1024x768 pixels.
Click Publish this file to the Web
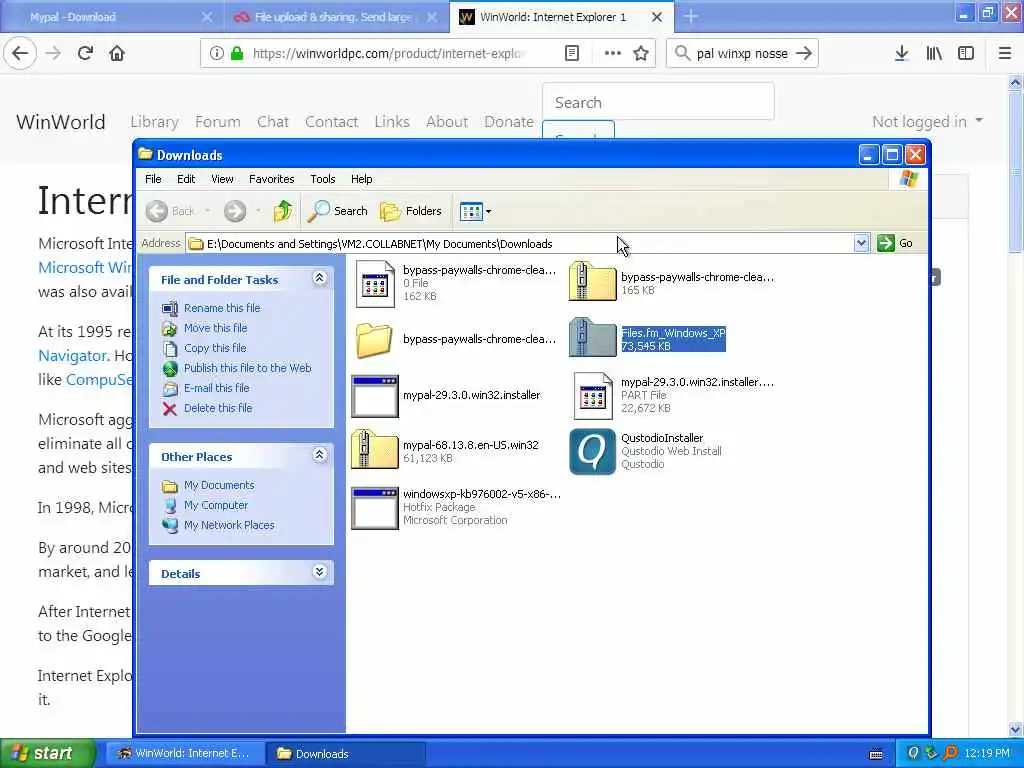248,368
